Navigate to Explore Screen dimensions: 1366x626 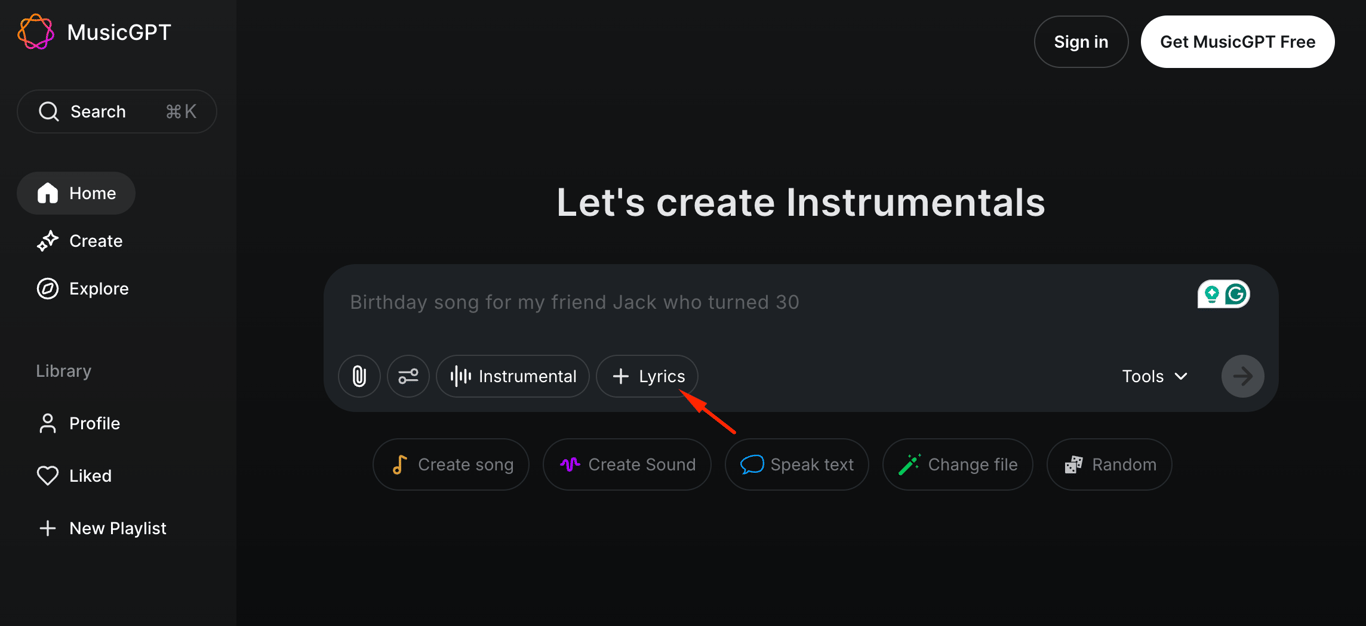pyautogui.click(x=98, y=288)
